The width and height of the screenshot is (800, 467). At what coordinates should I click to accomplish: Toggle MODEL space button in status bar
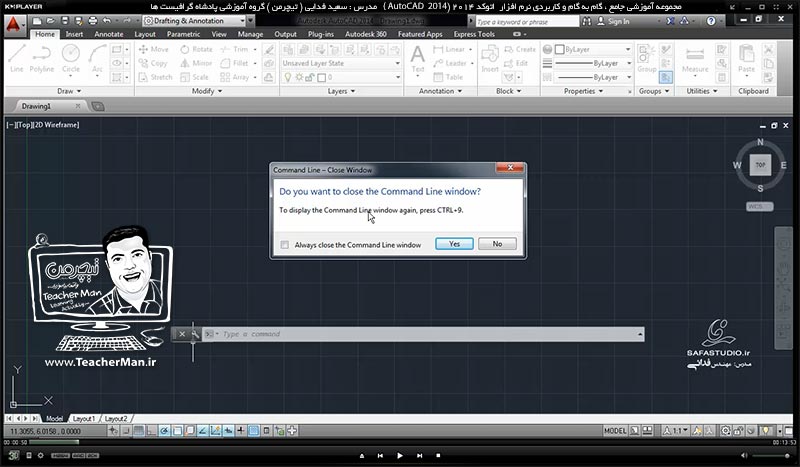click(x=615, y=431)
